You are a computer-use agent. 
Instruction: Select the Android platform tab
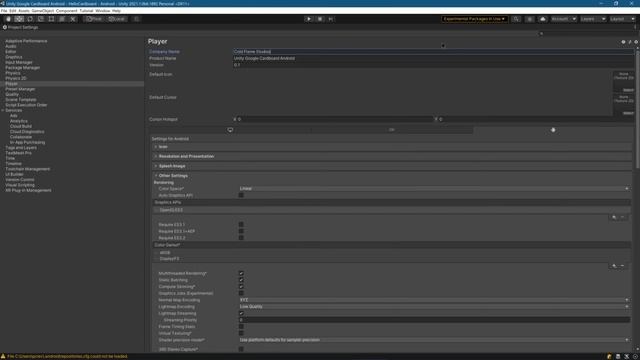tap(553, 130)
